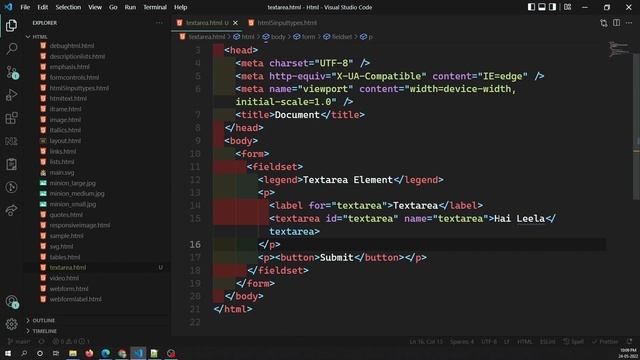The height and width of the screenshot is (360, 640).
Task: Click the Synchronize Changes status icon
Action: [41, 341]
